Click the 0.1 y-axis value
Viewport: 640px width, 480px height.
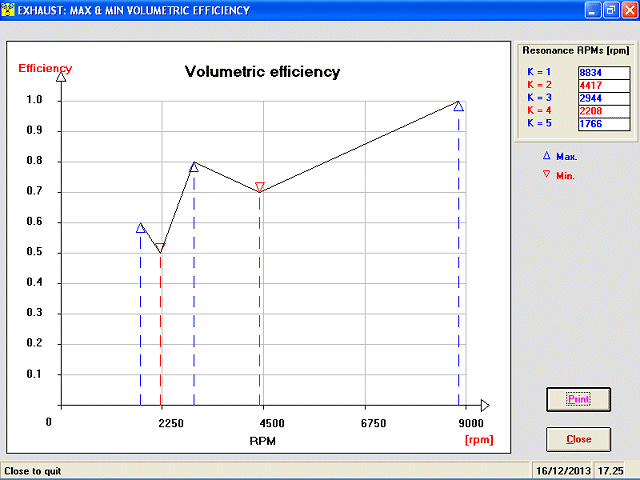click(x=34, y=374)
